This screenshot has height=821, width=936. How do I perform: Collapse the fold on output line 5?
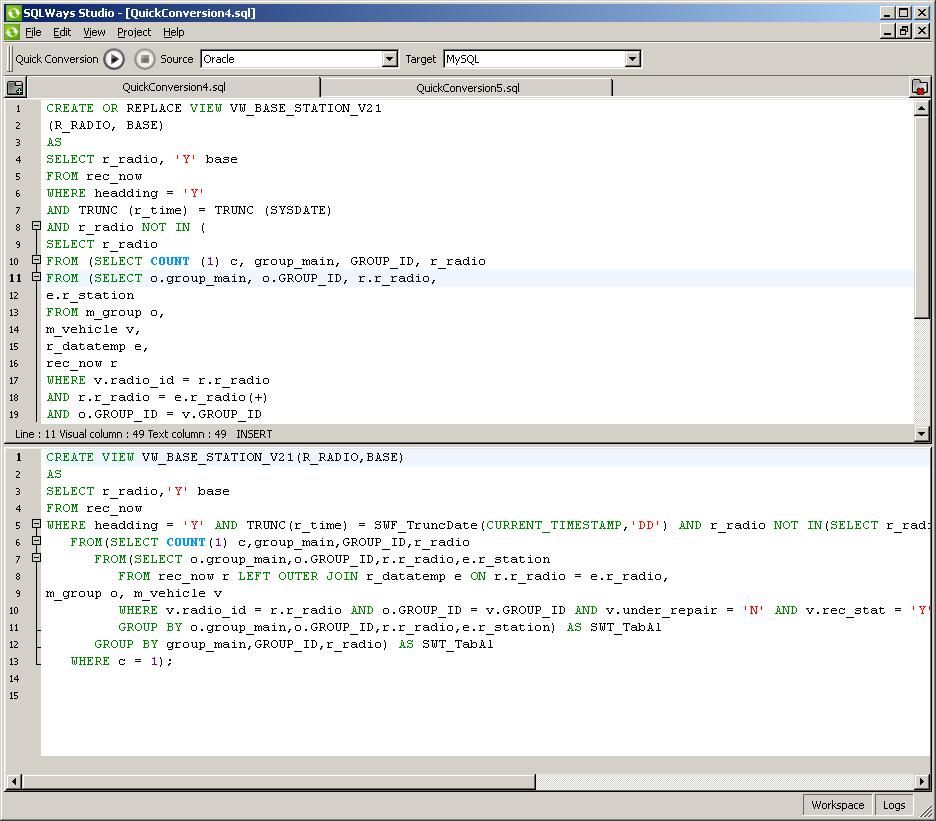coord(36,524)
